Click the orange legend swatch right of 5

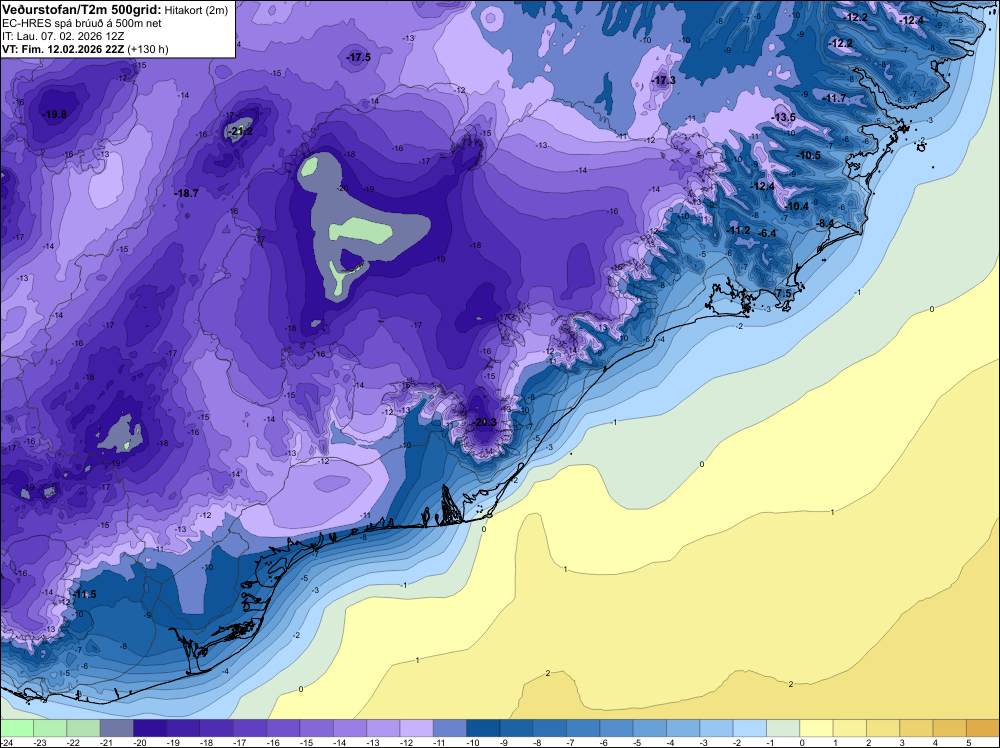(982, 728)
